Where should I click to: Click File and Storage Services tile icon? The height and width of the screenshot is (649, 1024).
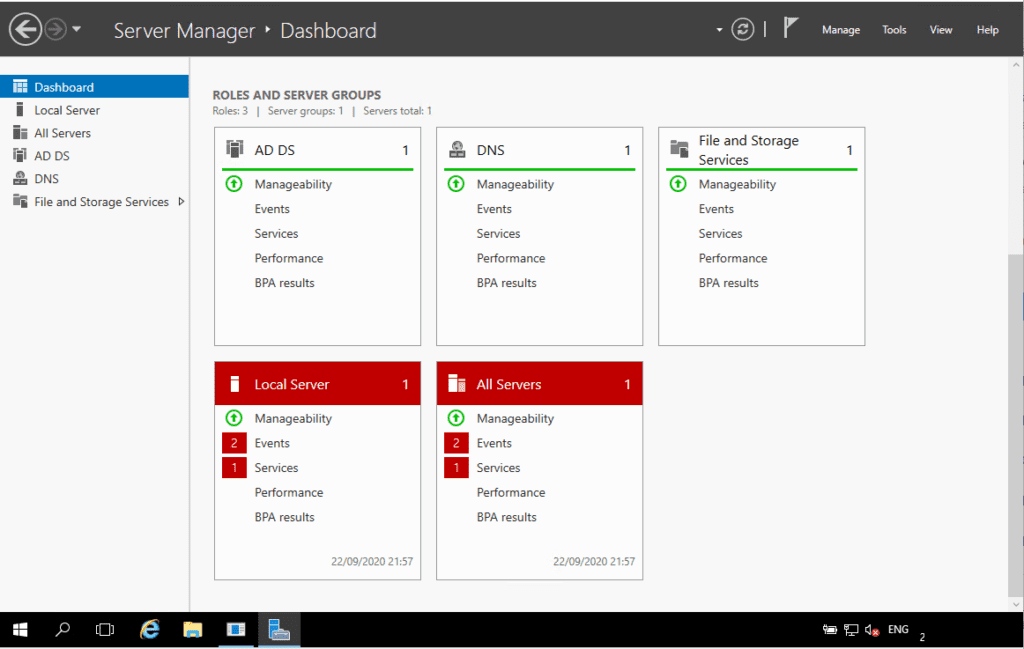pos(679,149)
